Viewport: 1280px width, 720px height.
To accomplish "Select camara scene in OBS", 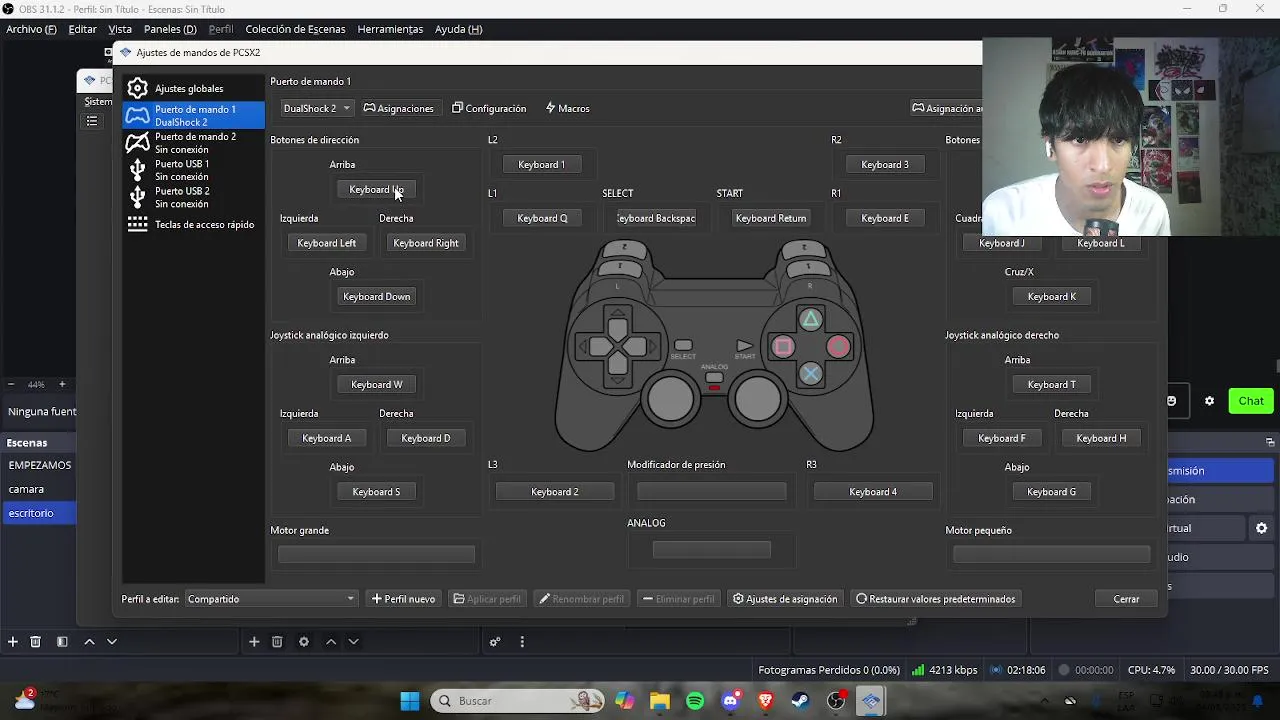I will pyautogui.click(x=40, y=489).
